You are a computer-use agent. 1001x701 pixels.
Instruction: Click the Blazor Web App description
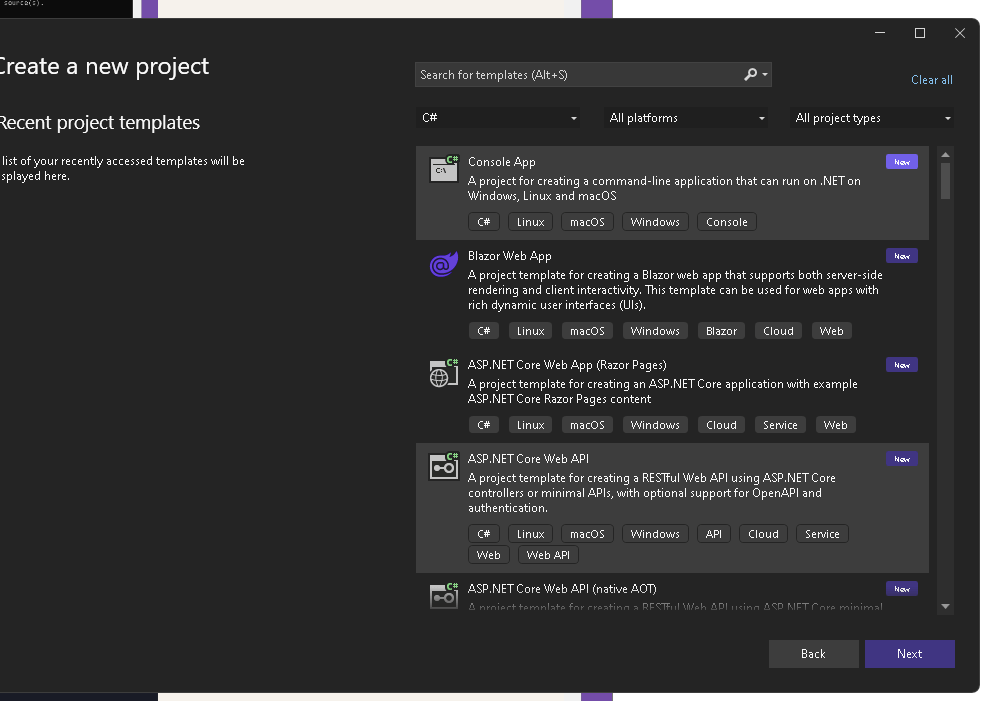pos(675,290)
